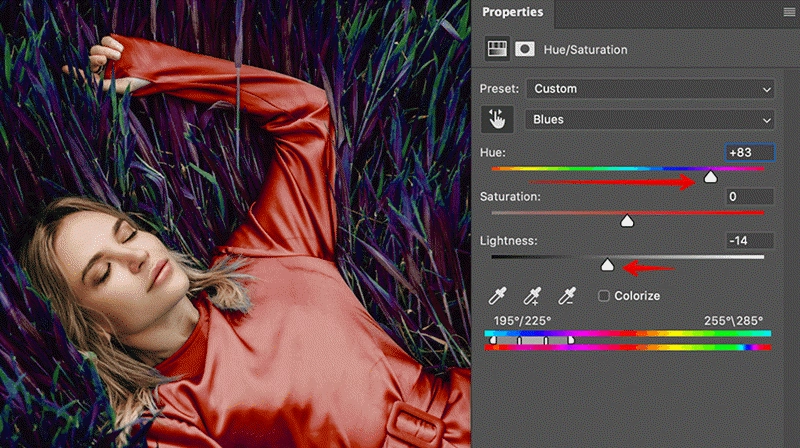Click the Lightness value field showing -14
Image resolution: width=800 pixels, height=448 pixels.
750,241
